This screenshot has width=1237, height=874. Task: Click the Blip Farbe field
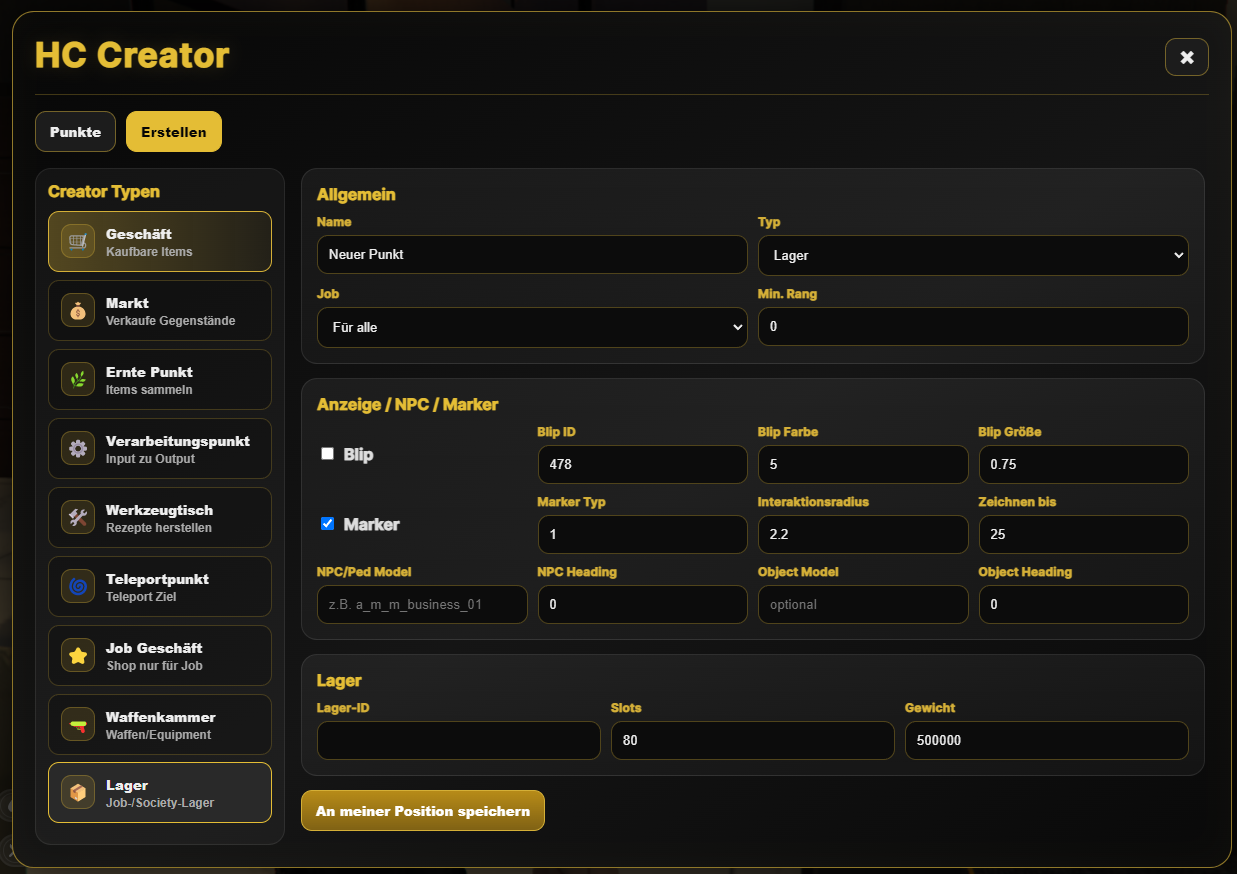863,465
